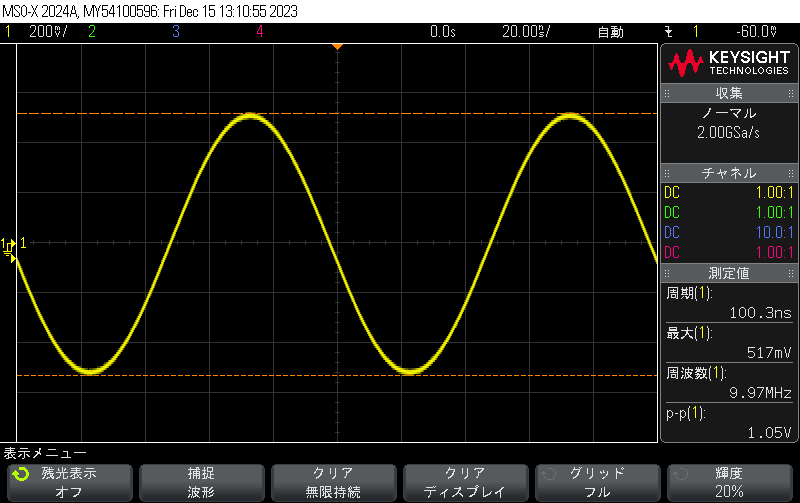This screenshot has width=800, height=503.
Task: Expand the 測定値 measurements panel header
Action: pyautogui.click(x=729, y=272)
